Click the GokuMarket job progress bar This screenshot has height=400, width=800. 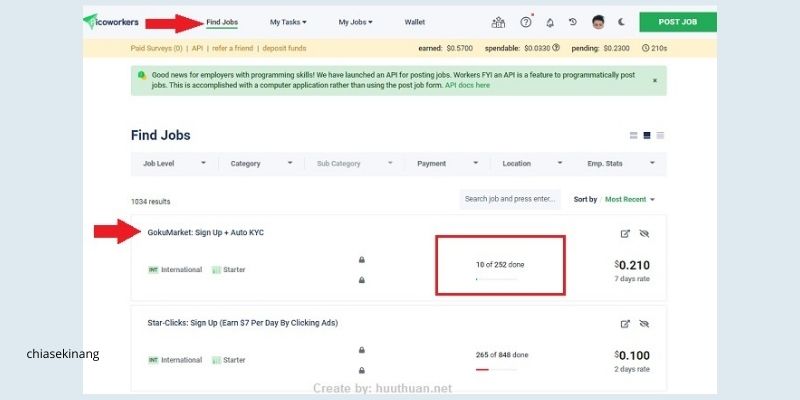pyautogui.click(x=495, y=280)
